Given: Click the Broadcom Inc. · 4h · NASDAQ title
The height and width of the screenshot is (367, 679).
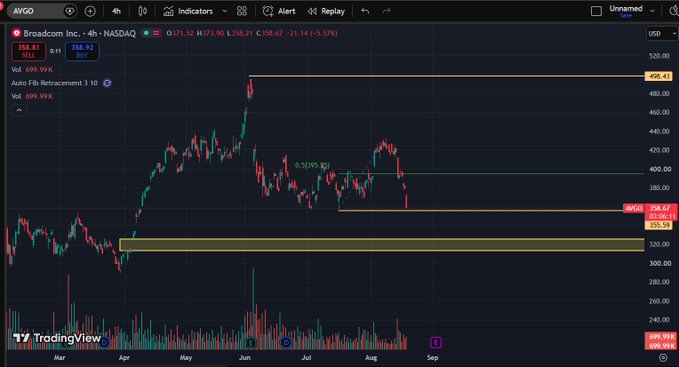Looking at the screenshot, I should coord(80,33).
